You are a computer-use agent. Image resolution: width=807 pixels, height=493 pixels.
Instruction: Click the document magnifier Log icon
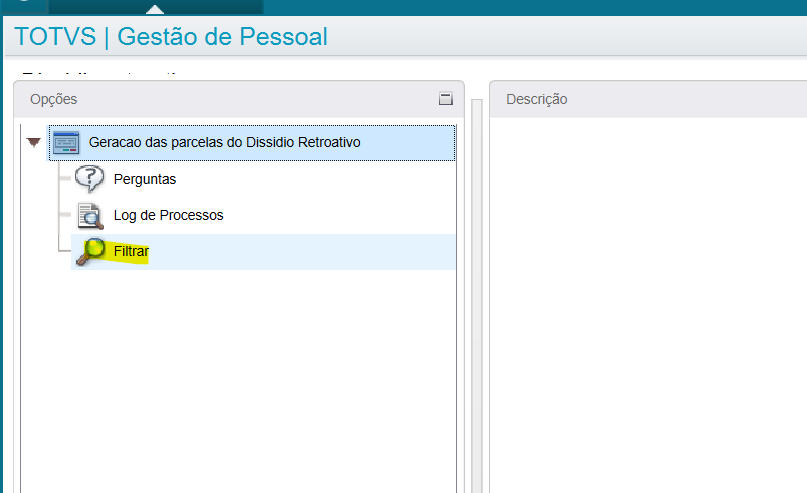point(90,216)
